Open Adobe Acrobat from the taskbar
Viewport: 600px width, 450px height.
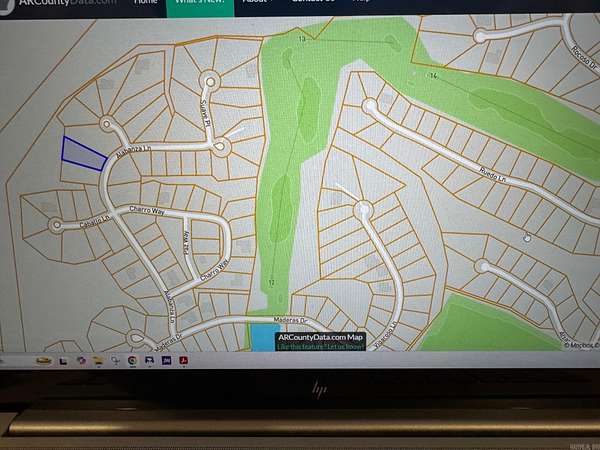click(184, 360)
